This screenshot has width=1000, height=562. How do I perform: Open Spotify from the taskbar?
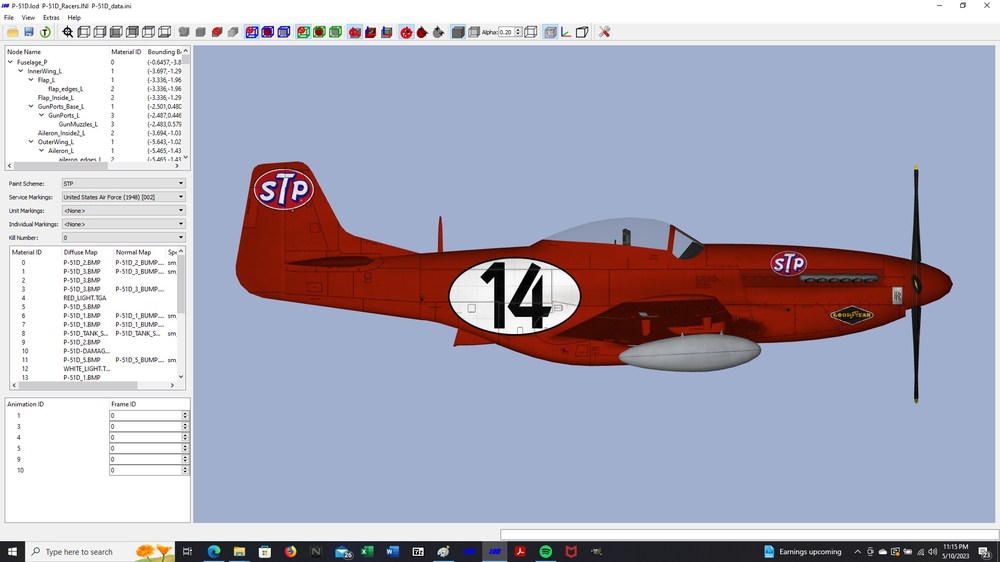click(x=545, y=552)
